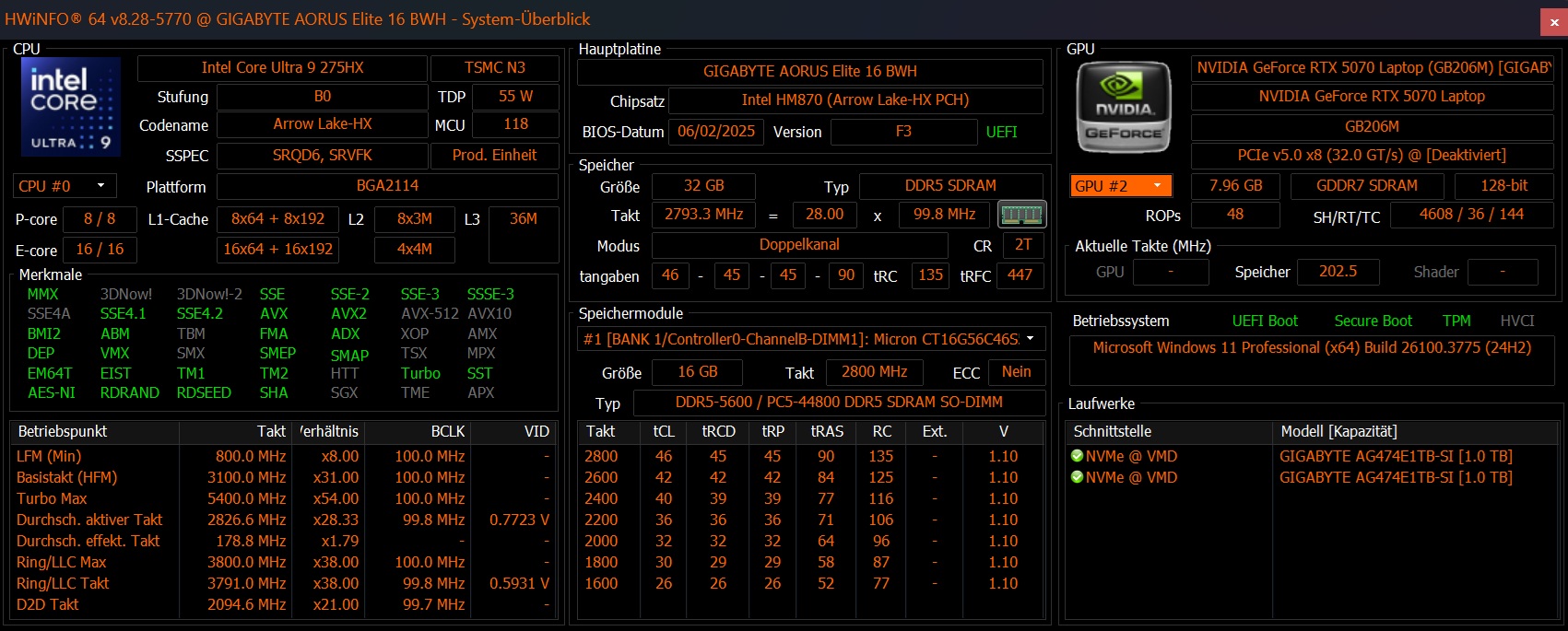The height and width of the screenshot is (631, 1568).
Task: Click the GPU memory clock 202.5
Action: (x=1338, y=272)
